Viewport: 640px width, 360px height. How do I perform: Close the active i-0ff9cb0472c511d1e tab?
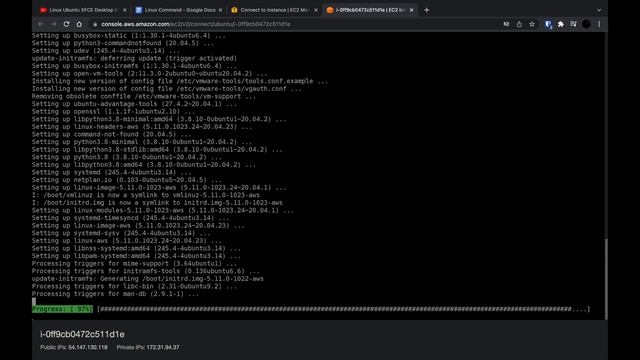(x=411, y=10)
